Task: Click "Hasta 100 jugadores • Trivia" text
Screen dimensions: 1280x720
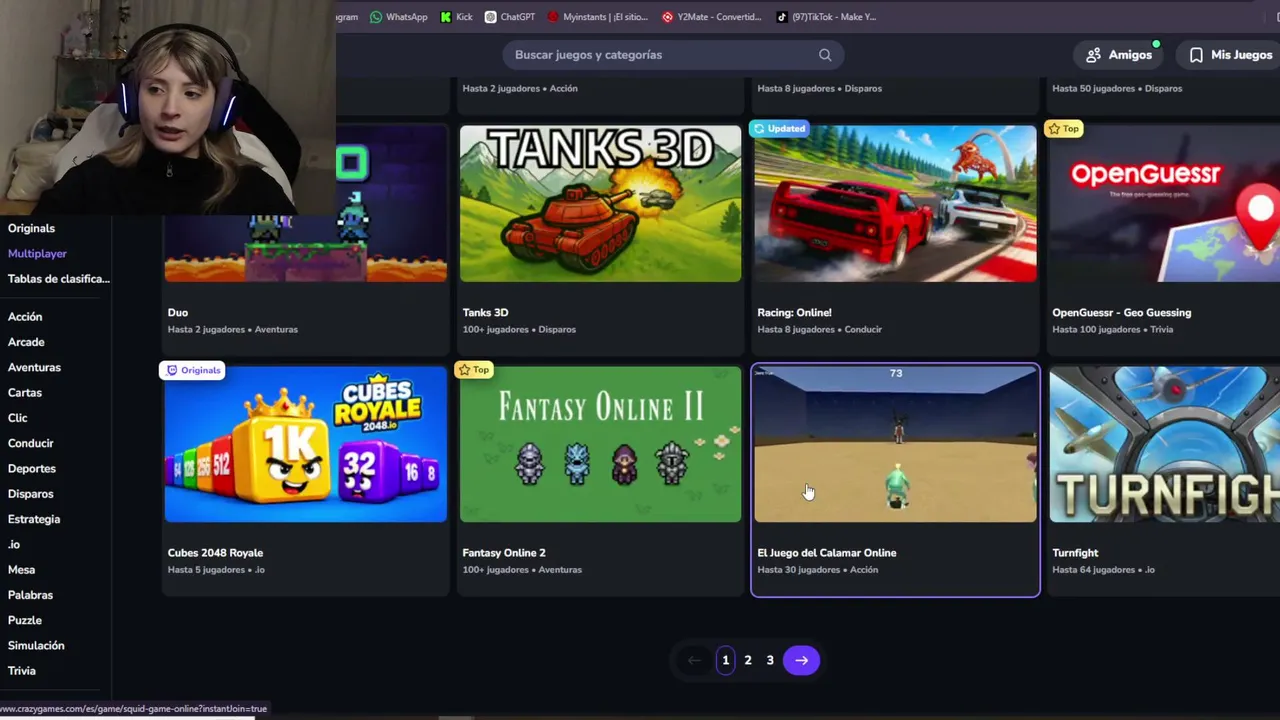Action: point(1112,329)
